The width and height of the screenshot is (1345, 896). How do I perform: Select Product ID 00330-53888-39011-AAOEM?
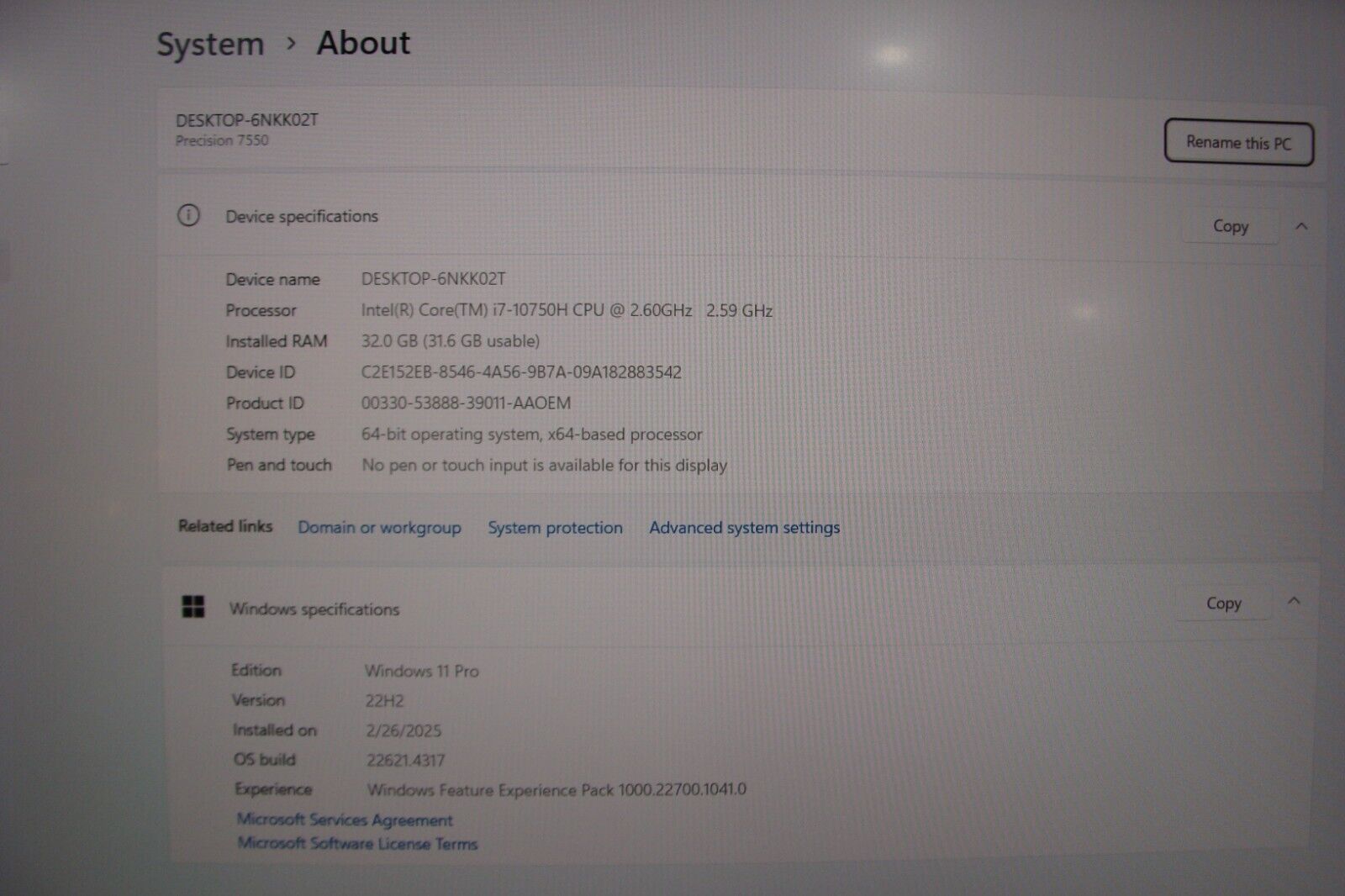(x=466, y=403)
